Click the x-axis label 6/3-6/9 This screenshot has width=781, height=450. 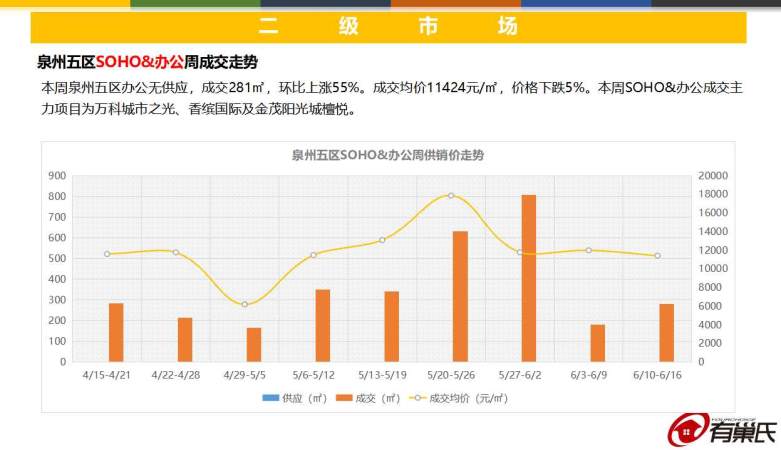[x=589, y=375]
